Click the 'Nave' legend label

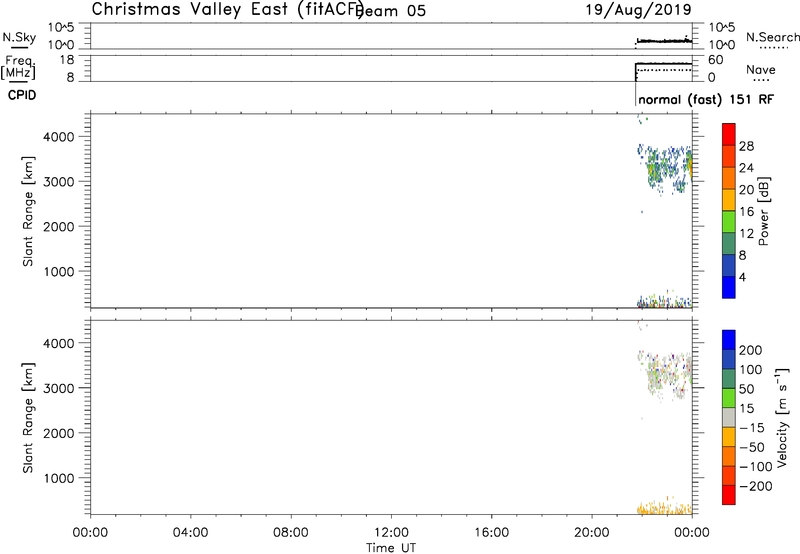click(x=761, y=70)
